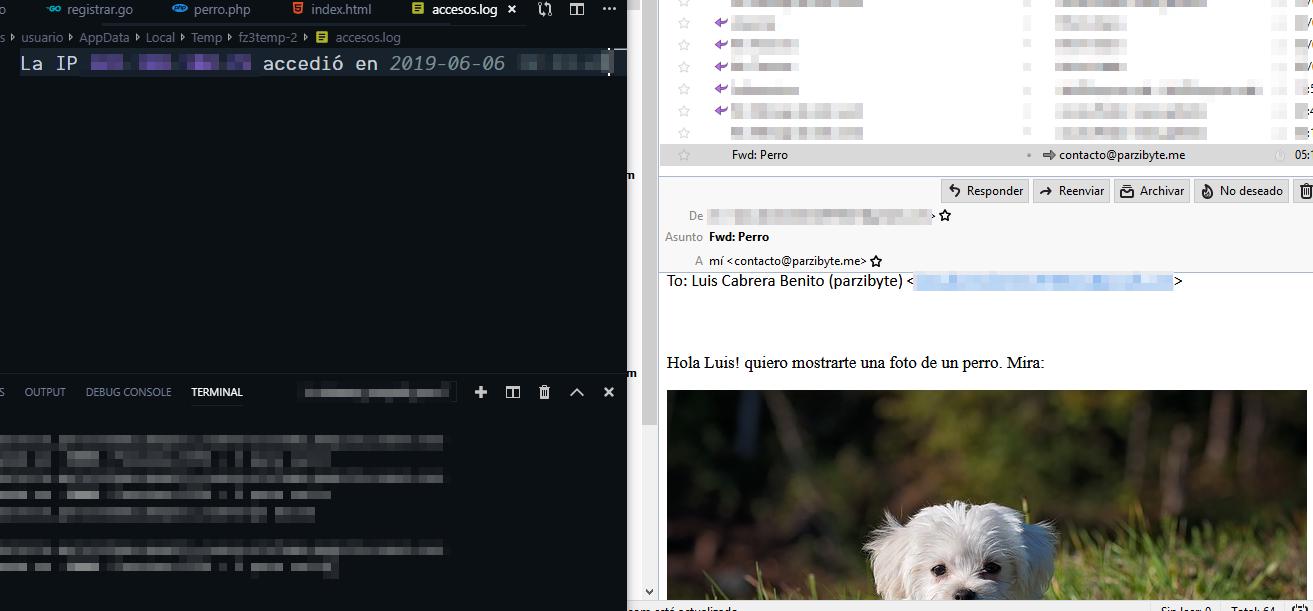Archive the email with Archivar

(x=1152, y=191)
